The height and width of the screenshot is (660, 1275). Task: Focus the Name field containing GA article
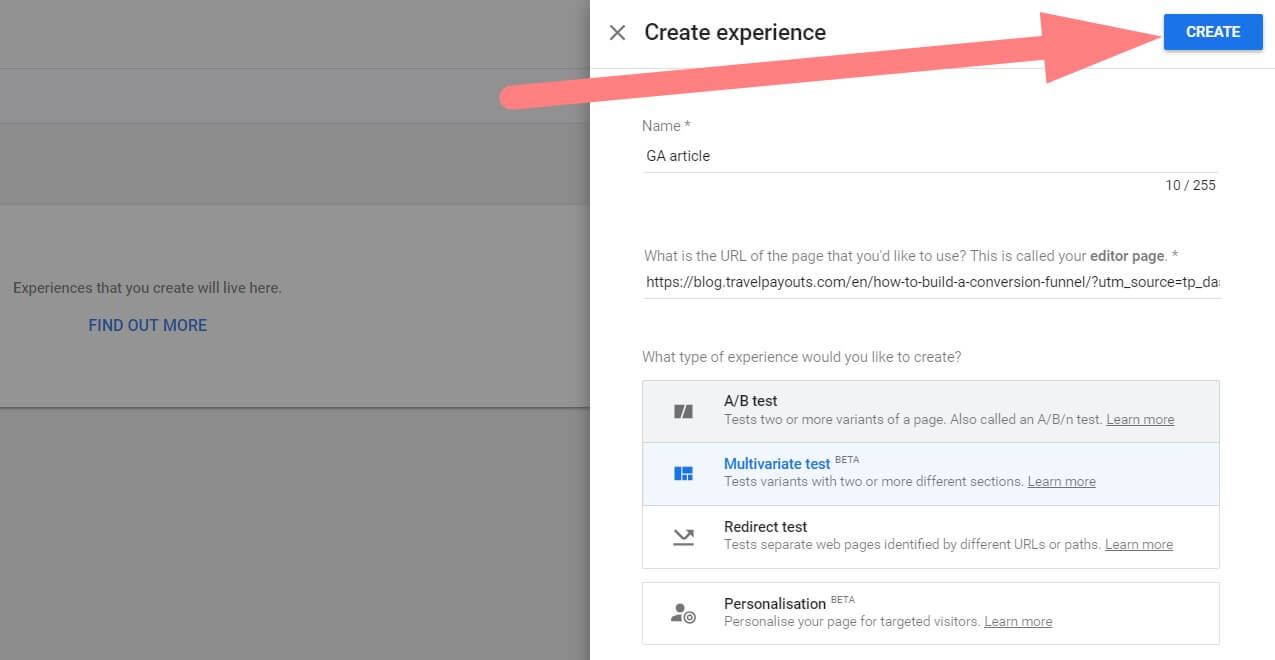[x=930, y=156]
